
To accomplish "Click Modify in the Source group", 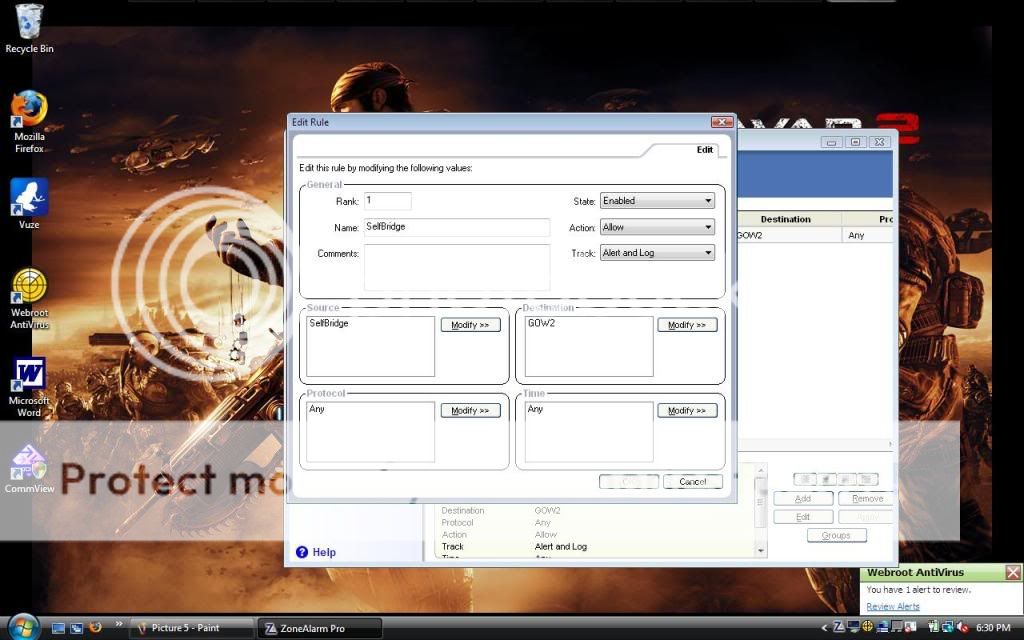I will (x=471, y=325).
